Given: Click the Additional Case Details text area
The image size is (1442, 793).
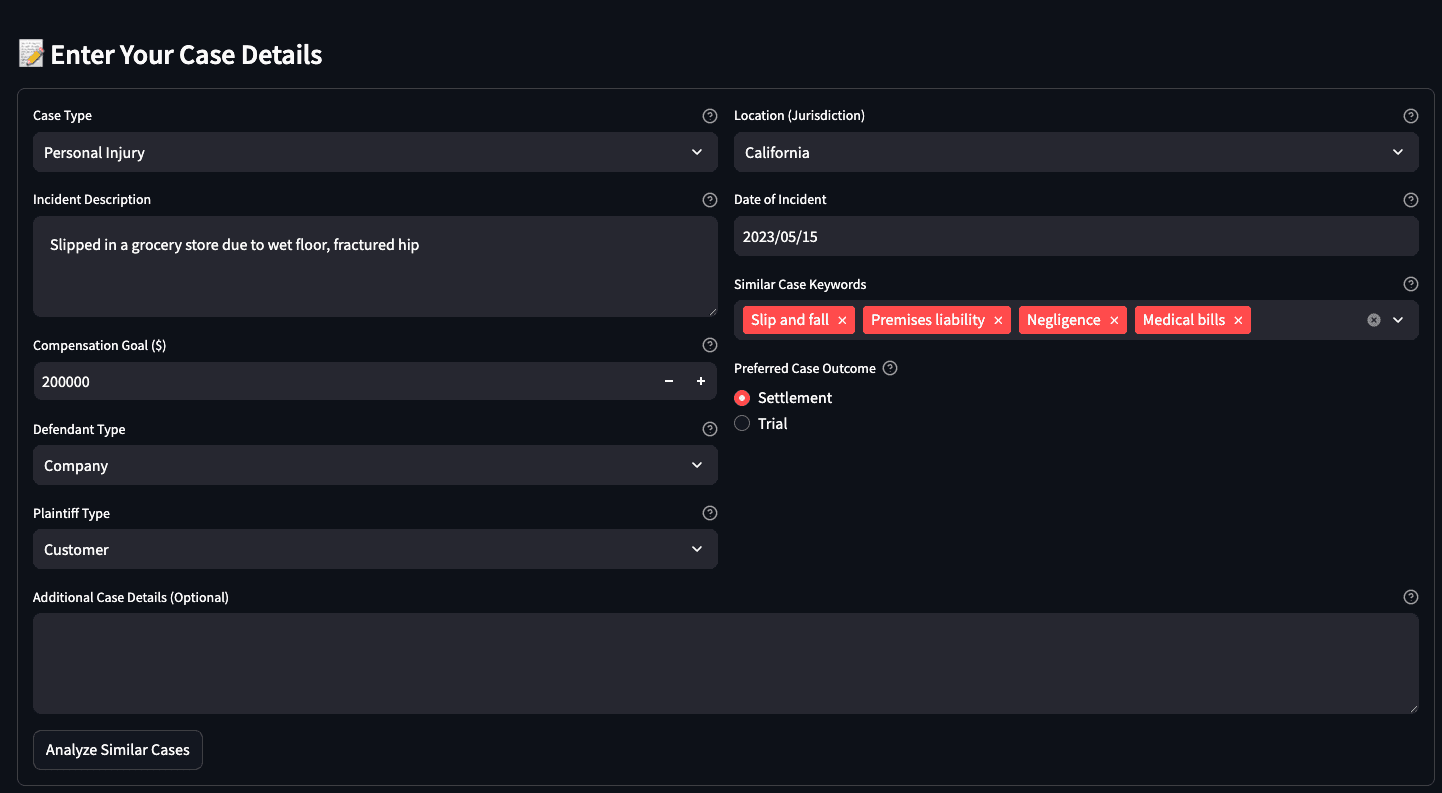Looking at the screenshot, I should tap(726, 663).
